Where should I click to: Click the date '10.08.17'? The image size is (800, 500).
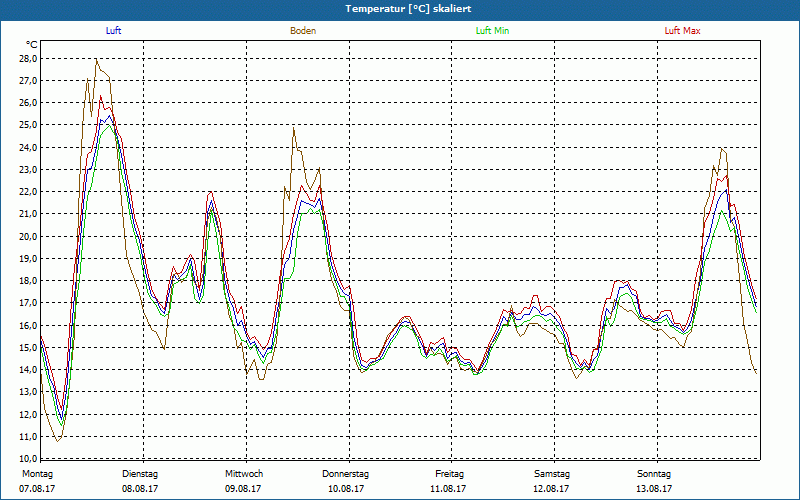point(346,489)
